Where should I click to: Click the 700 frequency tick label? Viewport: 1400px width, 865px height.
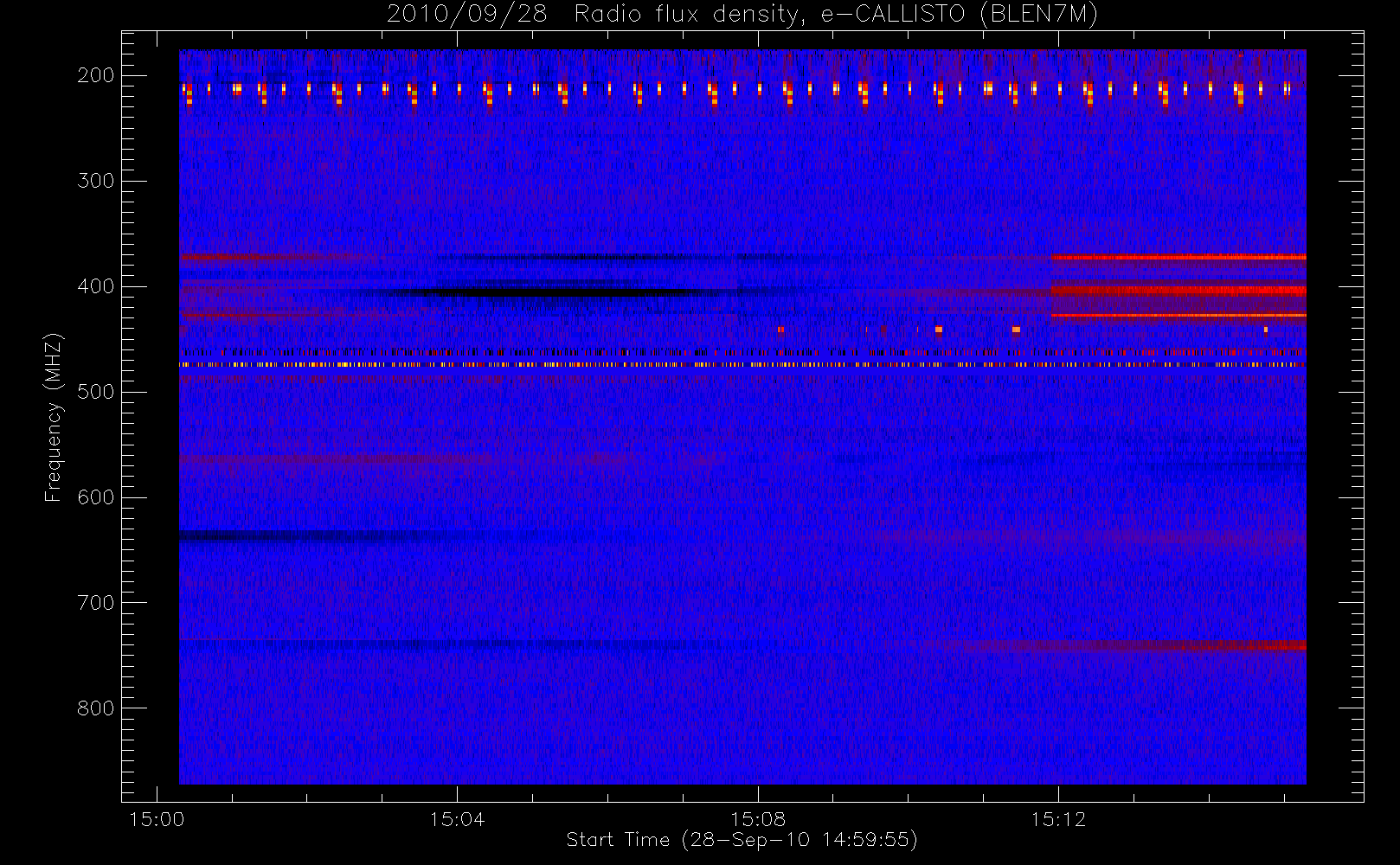click(96, 603)
